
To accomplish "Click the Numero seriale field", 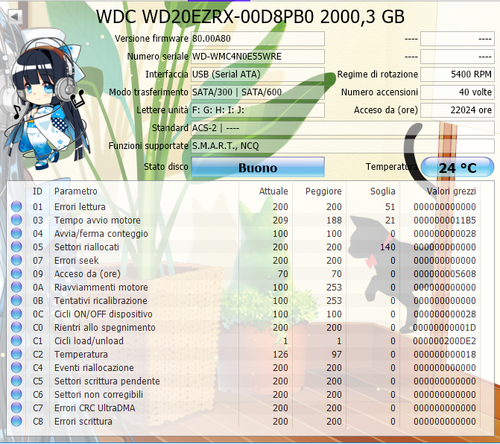I will pos(258,56).
